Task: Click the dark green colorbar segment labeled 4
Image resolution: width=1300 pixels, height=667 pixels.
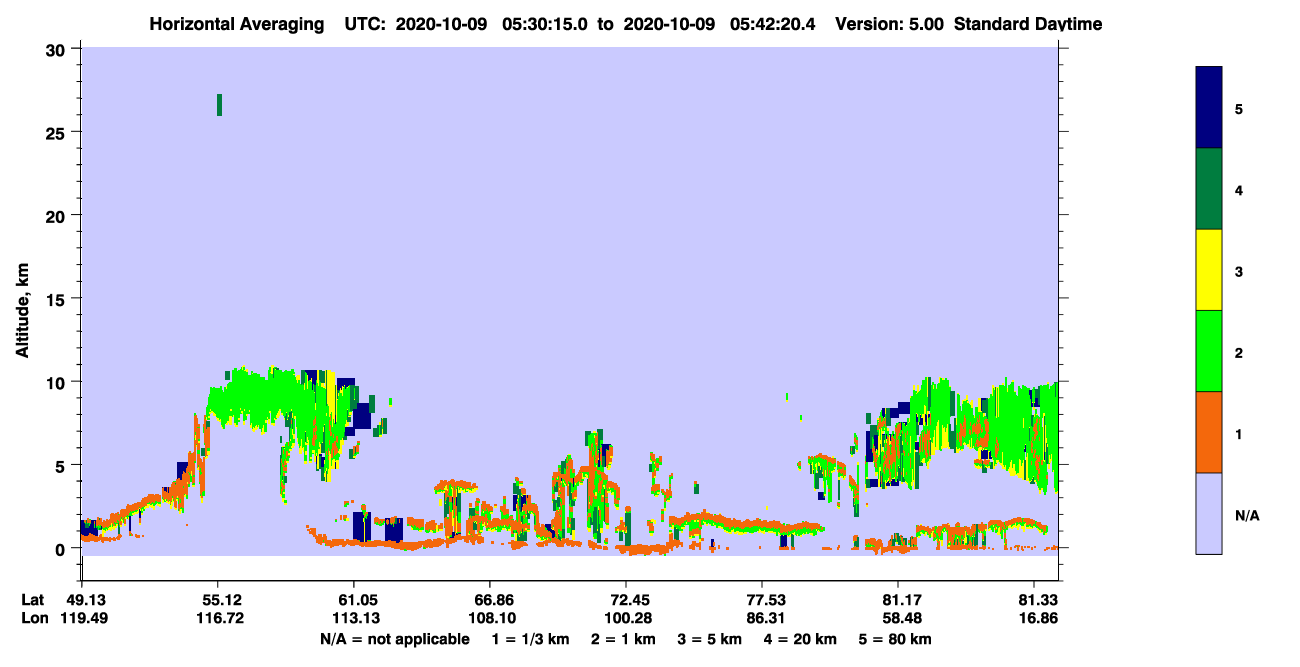Action: tap(1209, 189)
